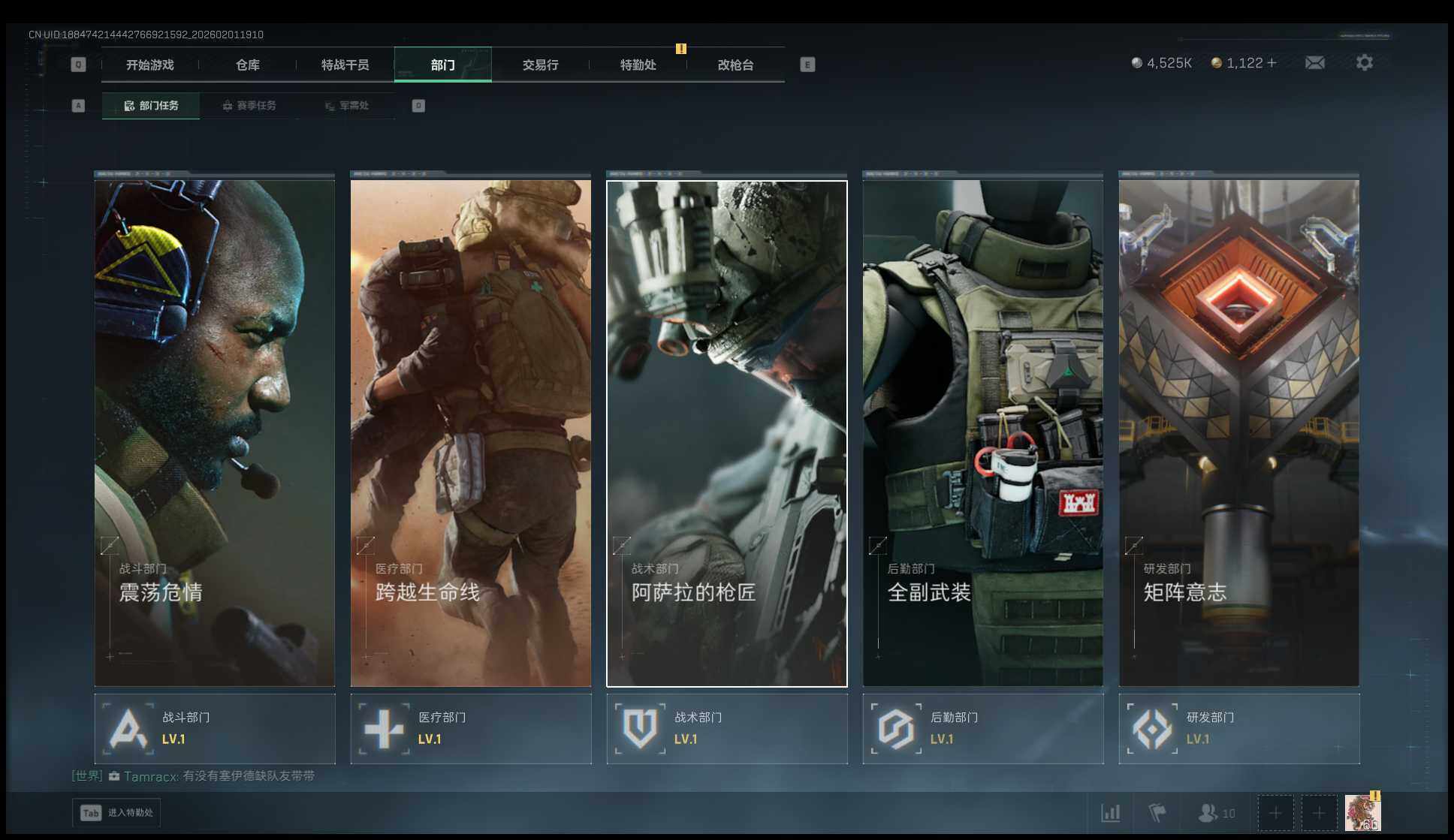This screenshot has height=840, width=1454.
Task: Add currency with the plus next to 1,122
Action: point(1271,63)
